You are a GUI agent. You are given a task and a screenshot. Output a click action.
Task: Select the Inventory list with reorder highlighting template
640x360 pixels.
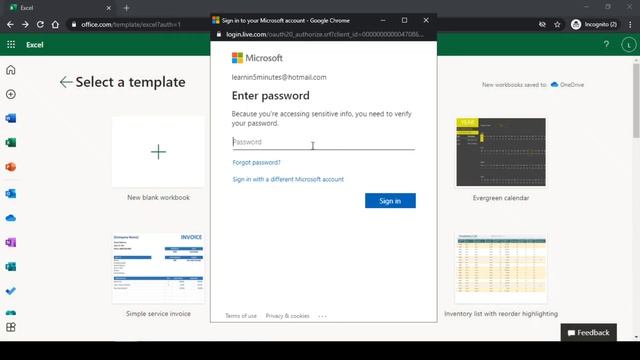[501, 269]
